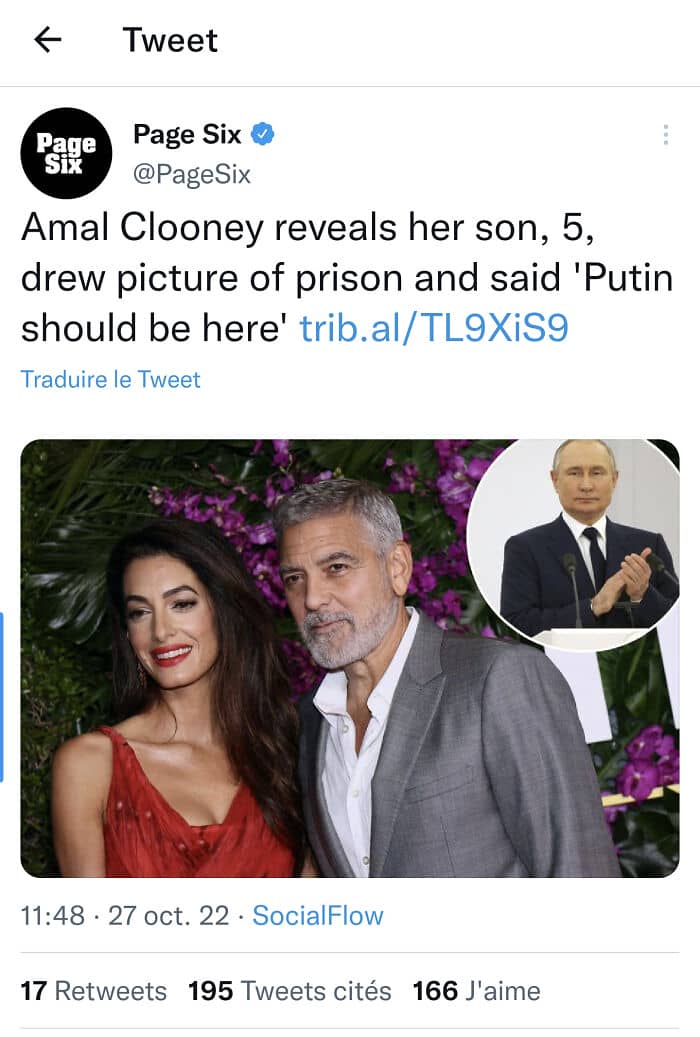Image resolution: width=700 pixels, height=1037 pixels.
Task: Click the Tweet header title
Action: point(170,40)
